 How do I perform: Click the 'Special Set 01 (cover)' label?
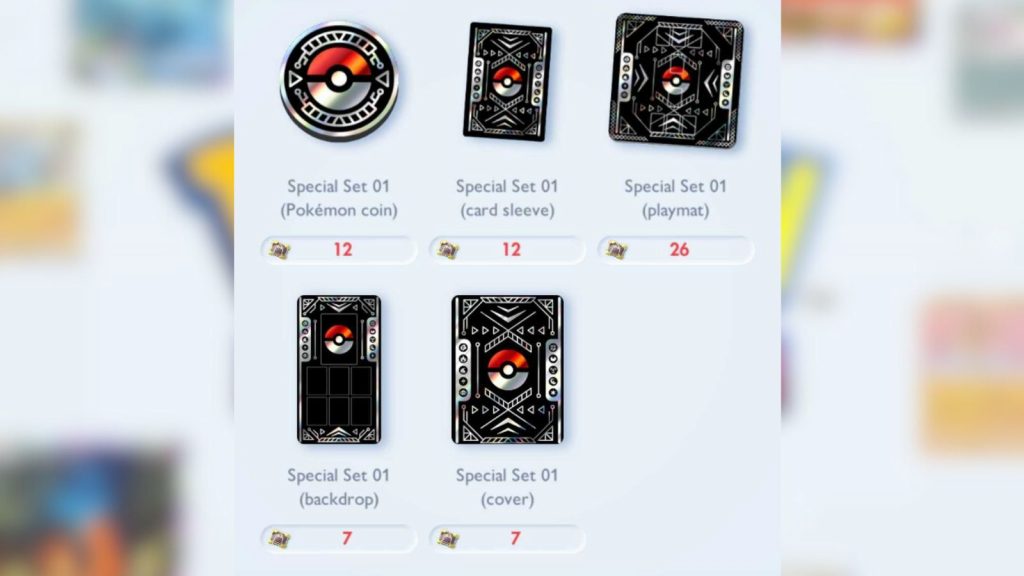507,488
